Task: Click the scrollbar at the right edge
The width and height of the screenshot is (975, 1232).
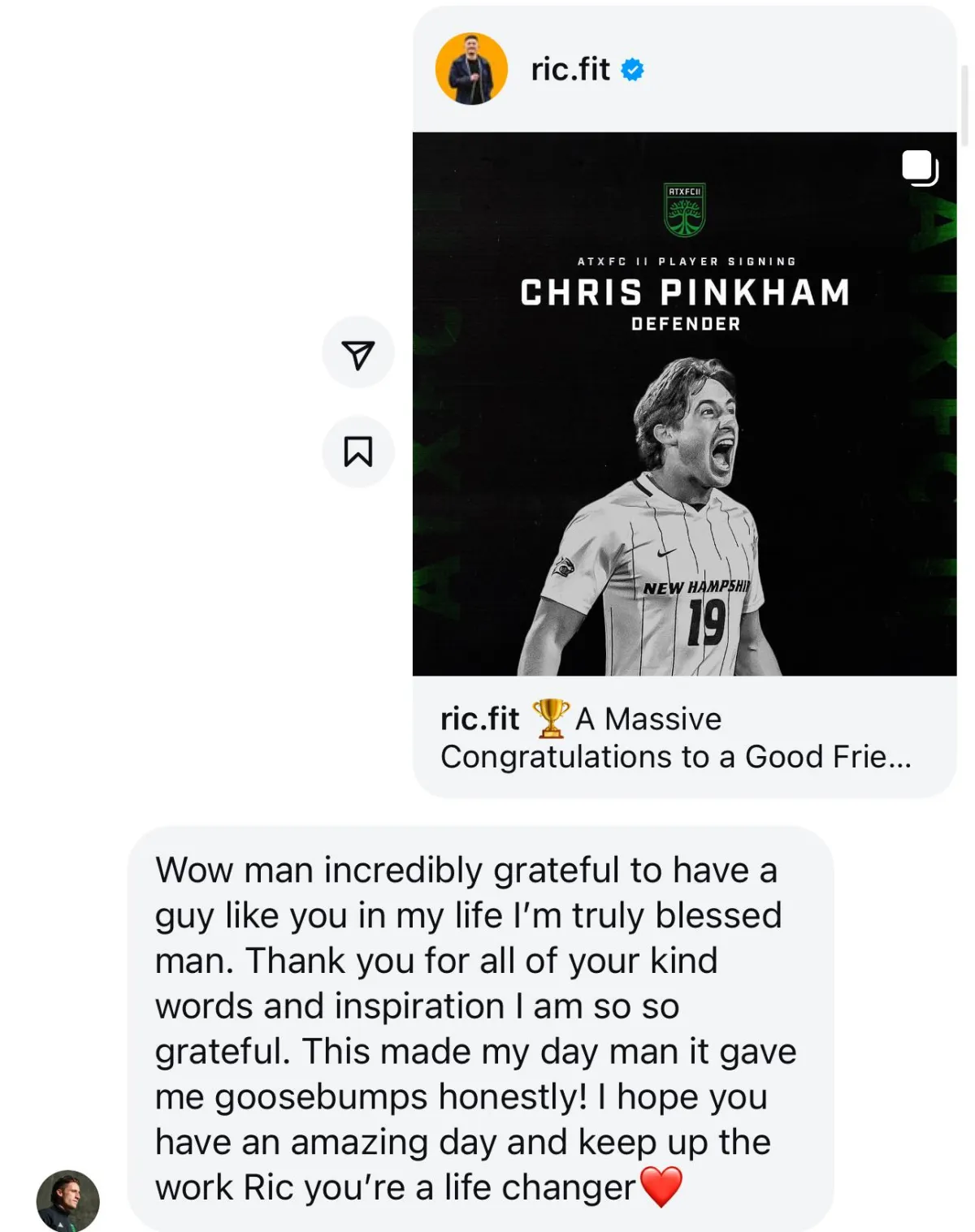Action: [x=964, y=106]
